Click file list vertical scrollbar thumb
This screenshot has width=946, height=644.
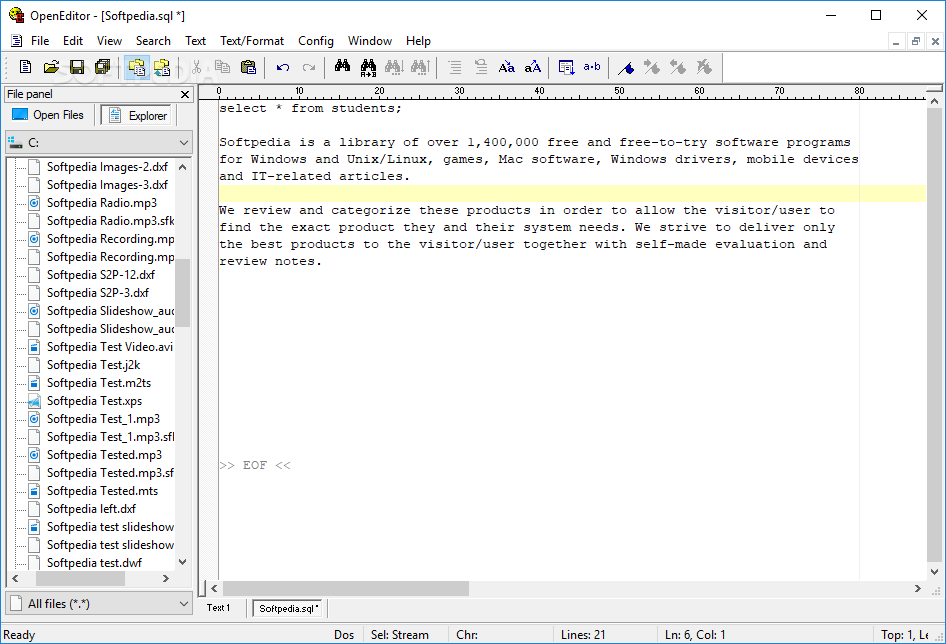click(x=183, y=293)
